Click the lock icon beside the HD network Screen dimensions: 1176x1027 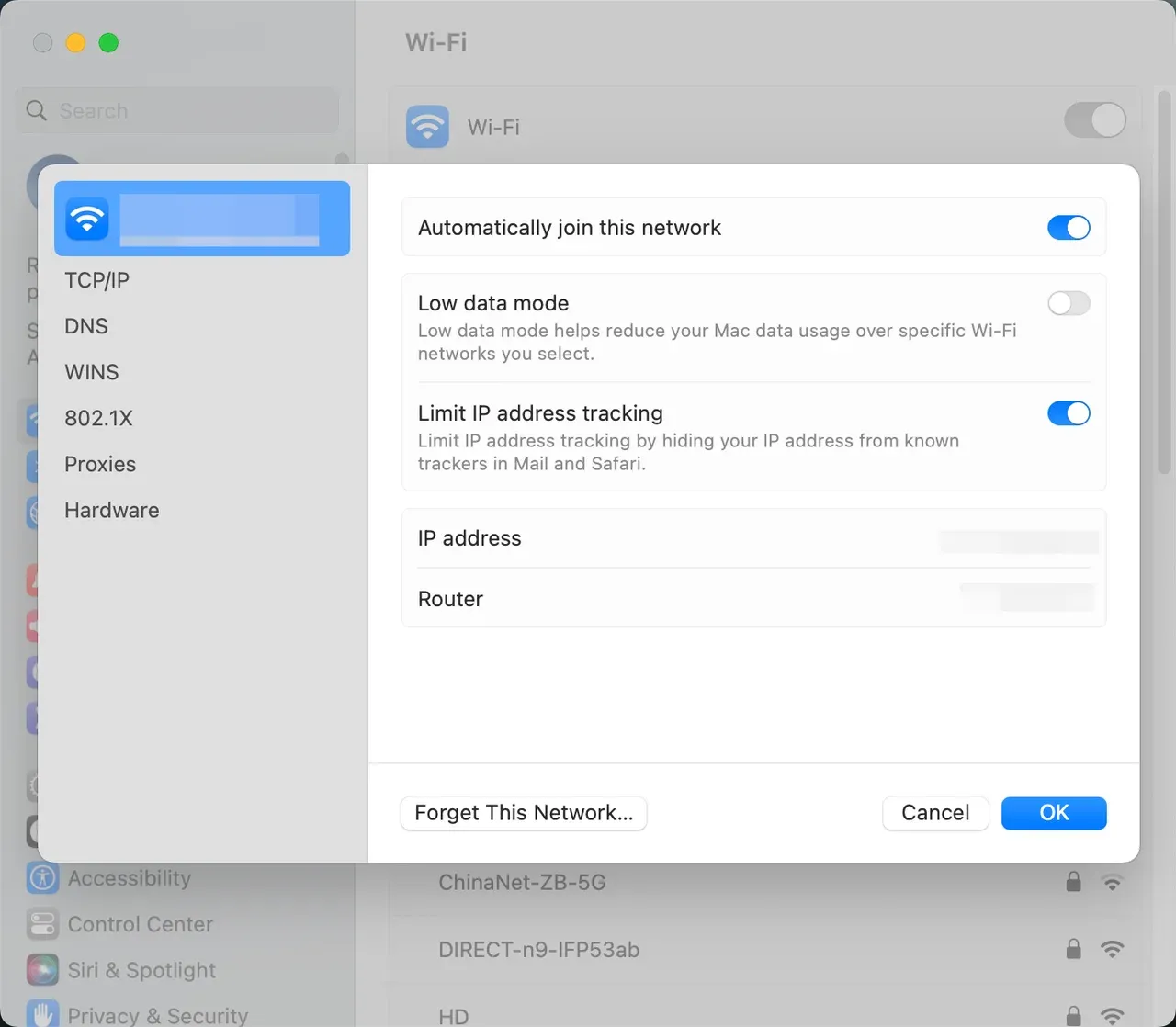tap(1073, 1015)
